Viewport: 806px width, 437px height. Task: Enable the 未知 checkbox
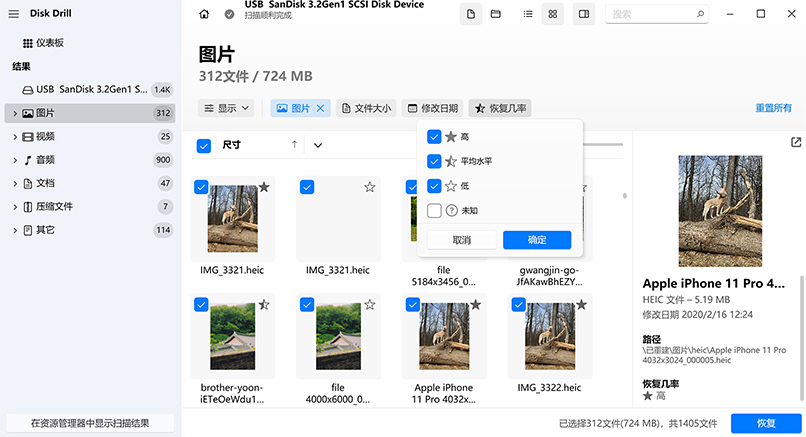tap(434, 211)
